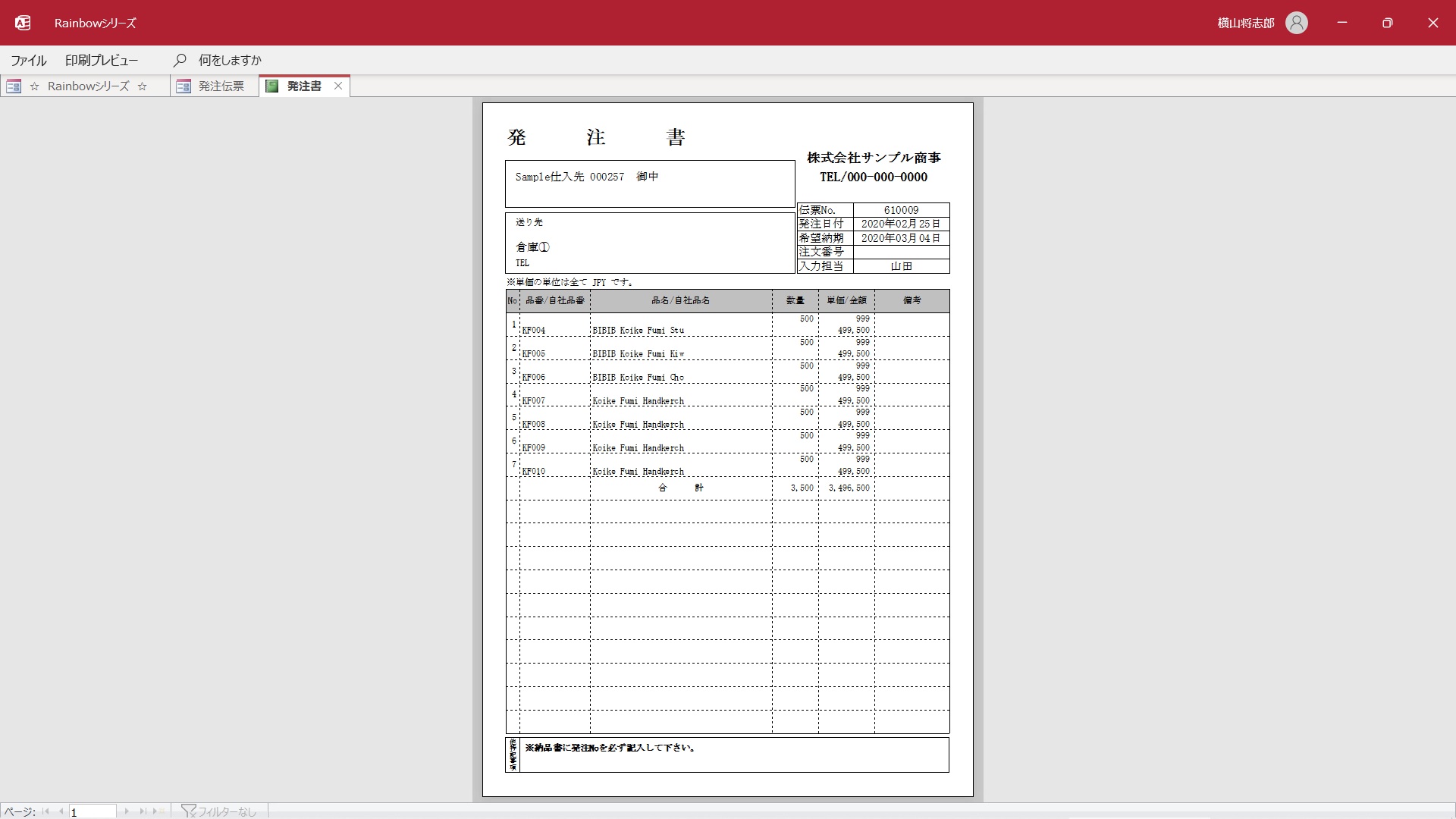
Task: Switch to the 発注伝票 tab
Action: coord(221,86)
